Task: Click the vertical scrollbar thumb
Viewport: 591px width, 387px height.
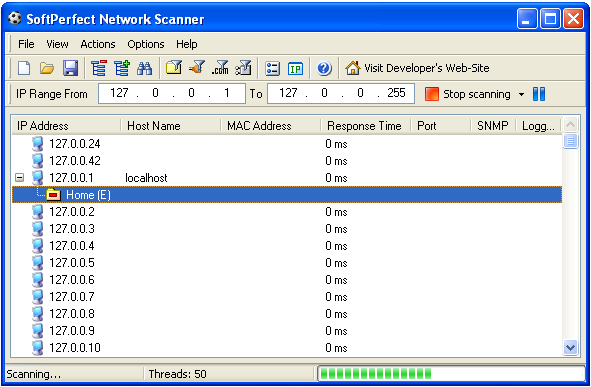Action: (x=570, y=141)
